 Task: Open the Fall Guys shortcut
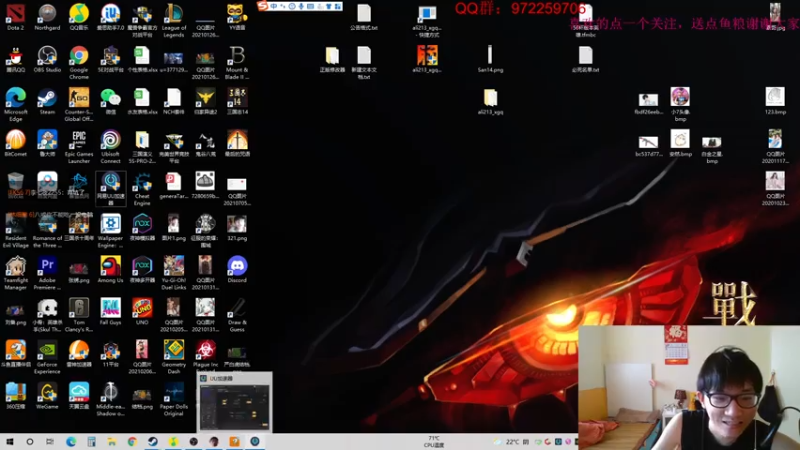pyautogui.click(x=110, y=312)
